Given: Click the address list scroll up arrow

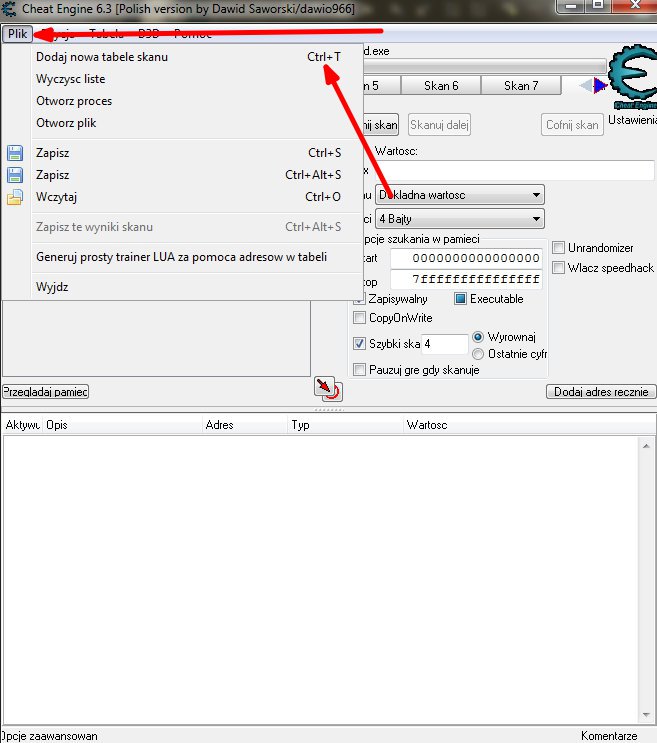Looking at the screenshot, I should (x=646, y=446).
